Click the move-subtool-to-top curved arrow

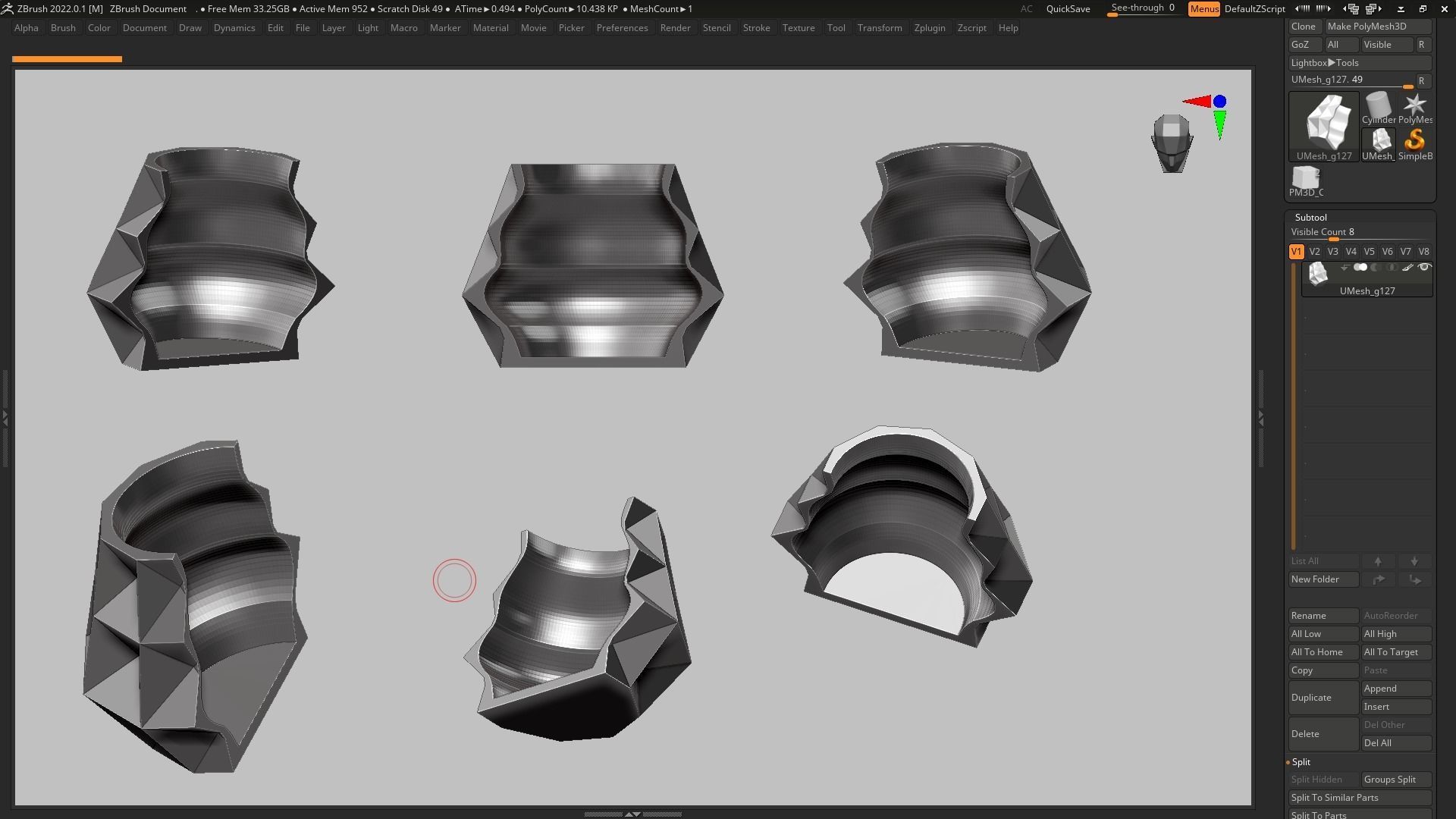[x=1378, y=579]
